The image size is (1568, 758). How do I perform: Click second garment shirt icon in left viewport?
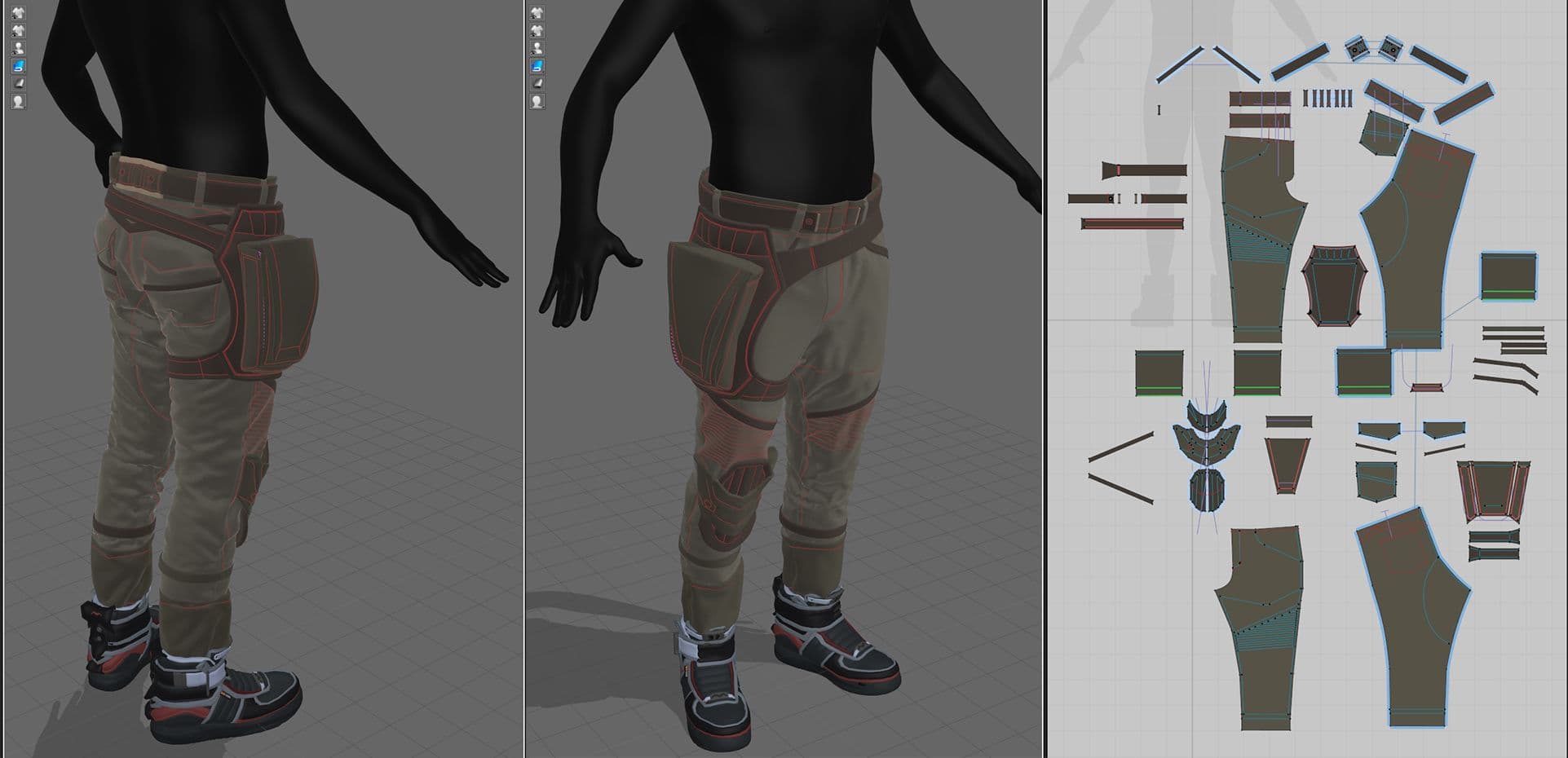(18, 31)
